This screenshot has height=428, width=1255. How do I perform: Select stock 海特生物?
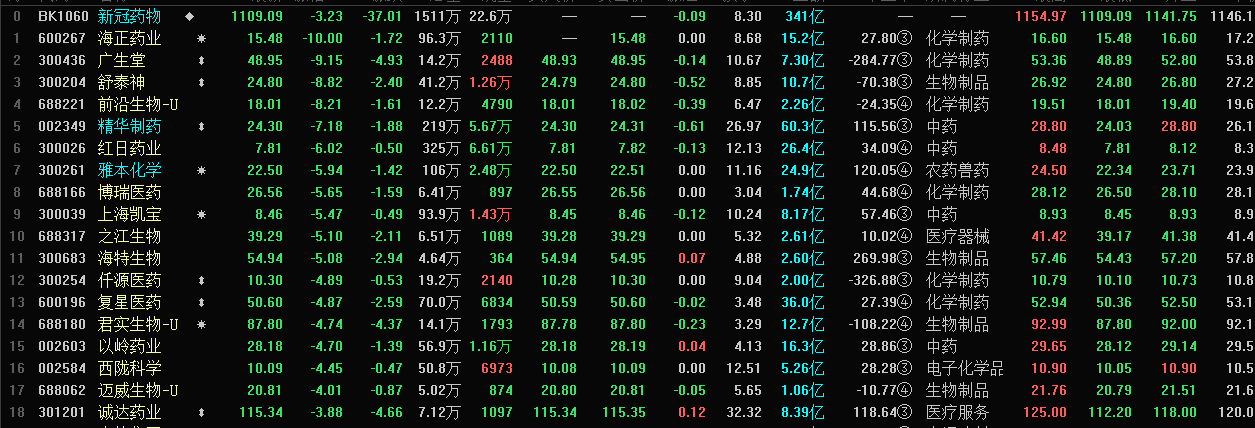(x=129, y=258)
